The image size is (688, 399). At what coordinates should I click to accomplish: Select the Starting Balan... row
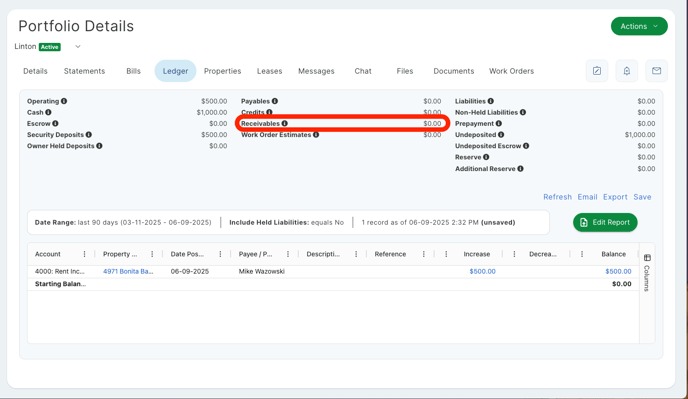[x=333, y=284]
